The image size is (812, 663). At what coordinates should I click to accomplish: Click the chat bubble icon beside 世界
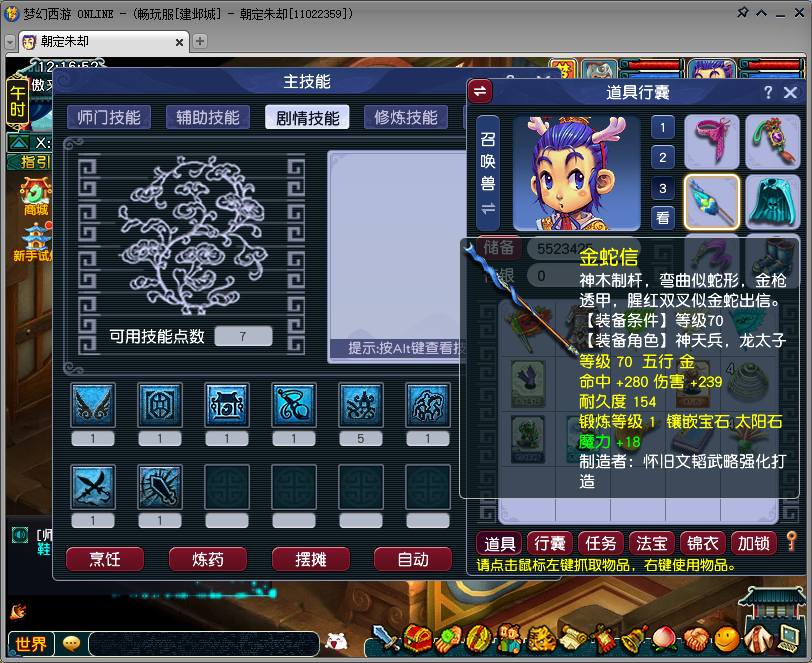click(71, 643)
